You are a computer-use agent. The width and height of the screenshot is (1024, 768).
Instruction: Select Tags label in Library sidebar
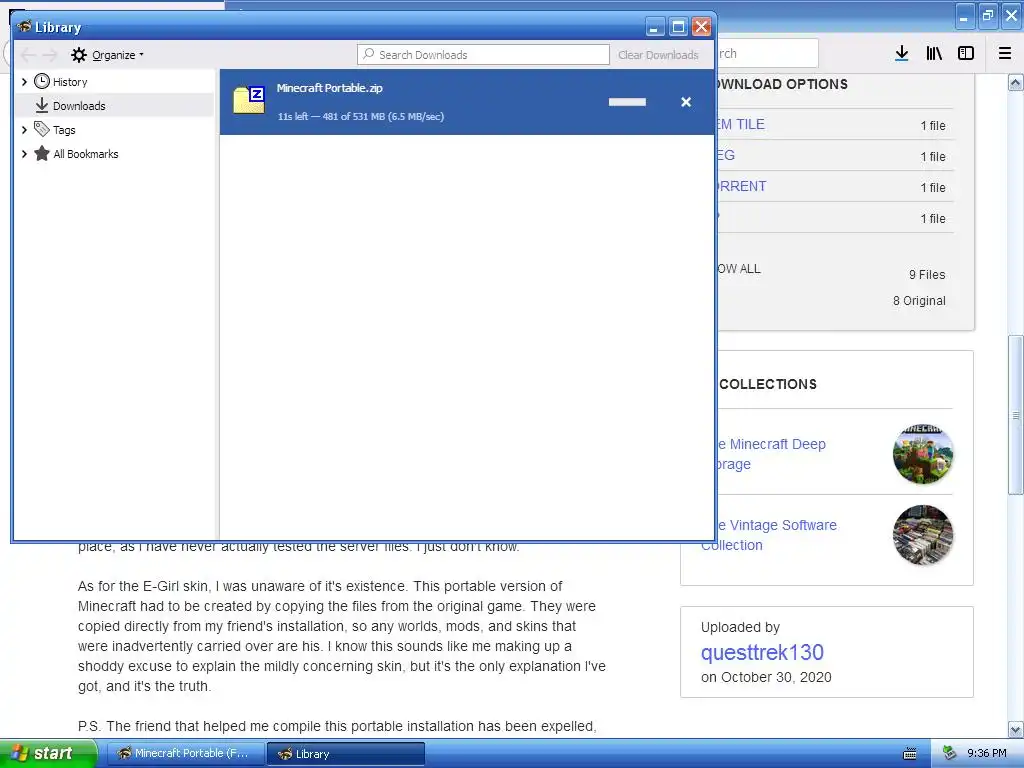pos(64,130)
